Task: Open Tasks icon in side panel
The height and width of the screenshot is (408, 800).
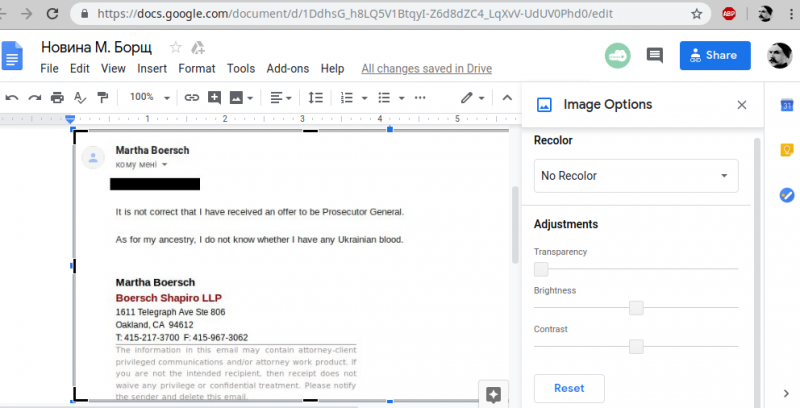Action: point(786,195)
